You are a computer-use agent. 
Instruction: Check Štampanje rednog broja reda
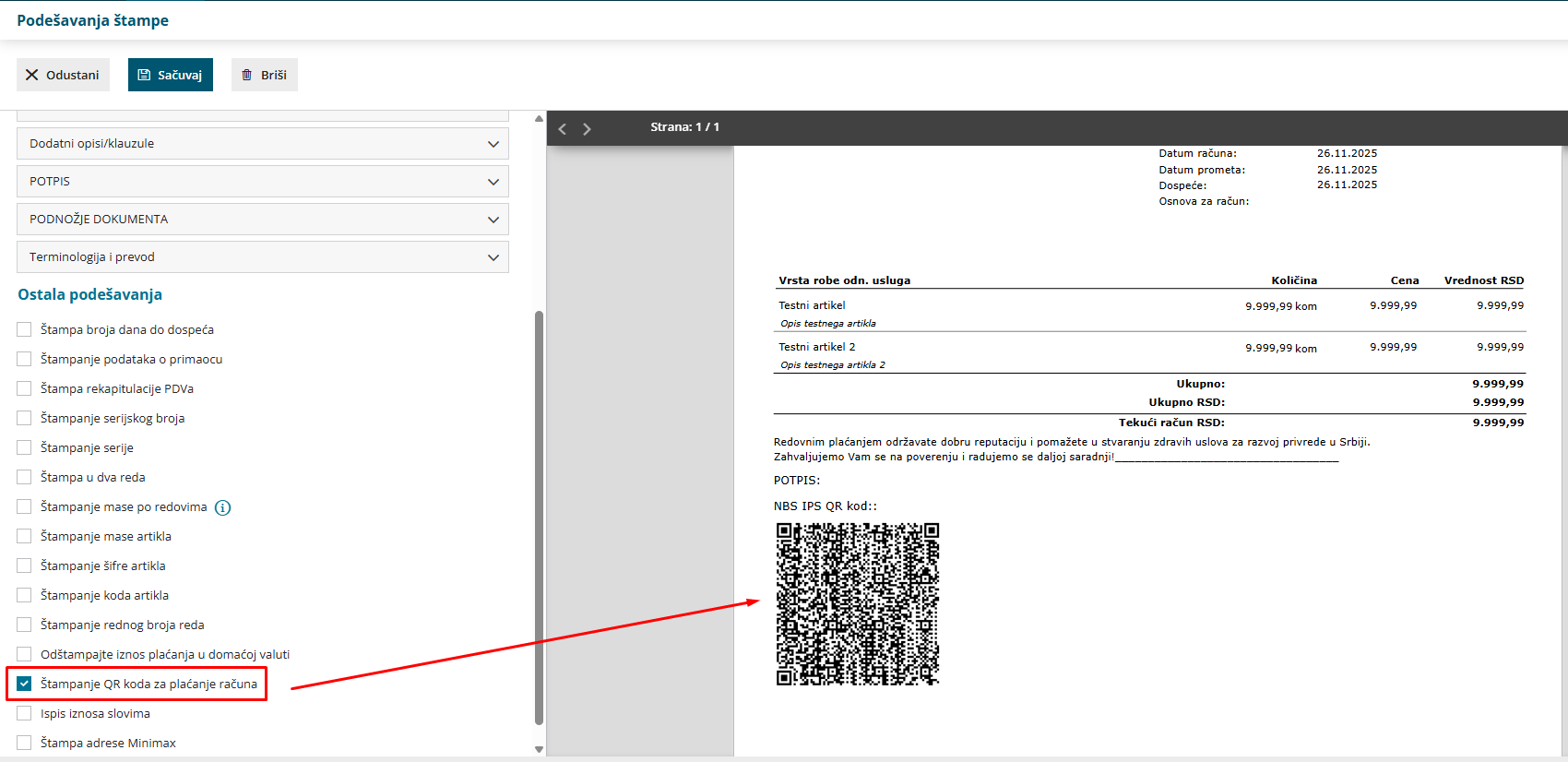pos(24,625)
